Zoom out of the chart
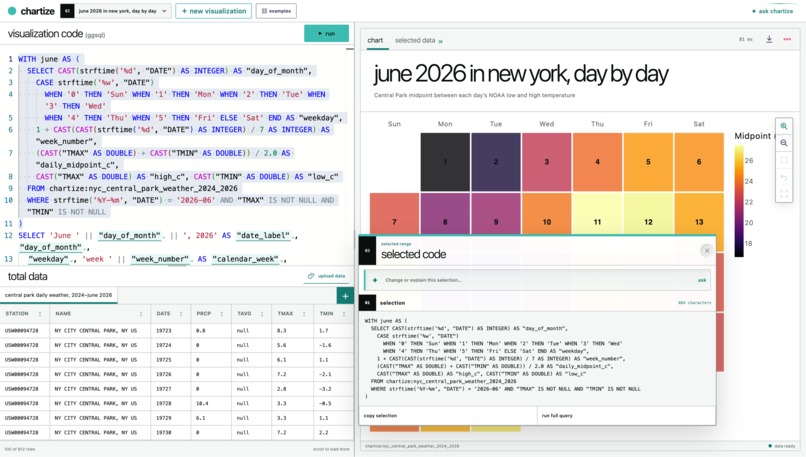This screenshot has width=806, height=457. click(x=784, y=143)
